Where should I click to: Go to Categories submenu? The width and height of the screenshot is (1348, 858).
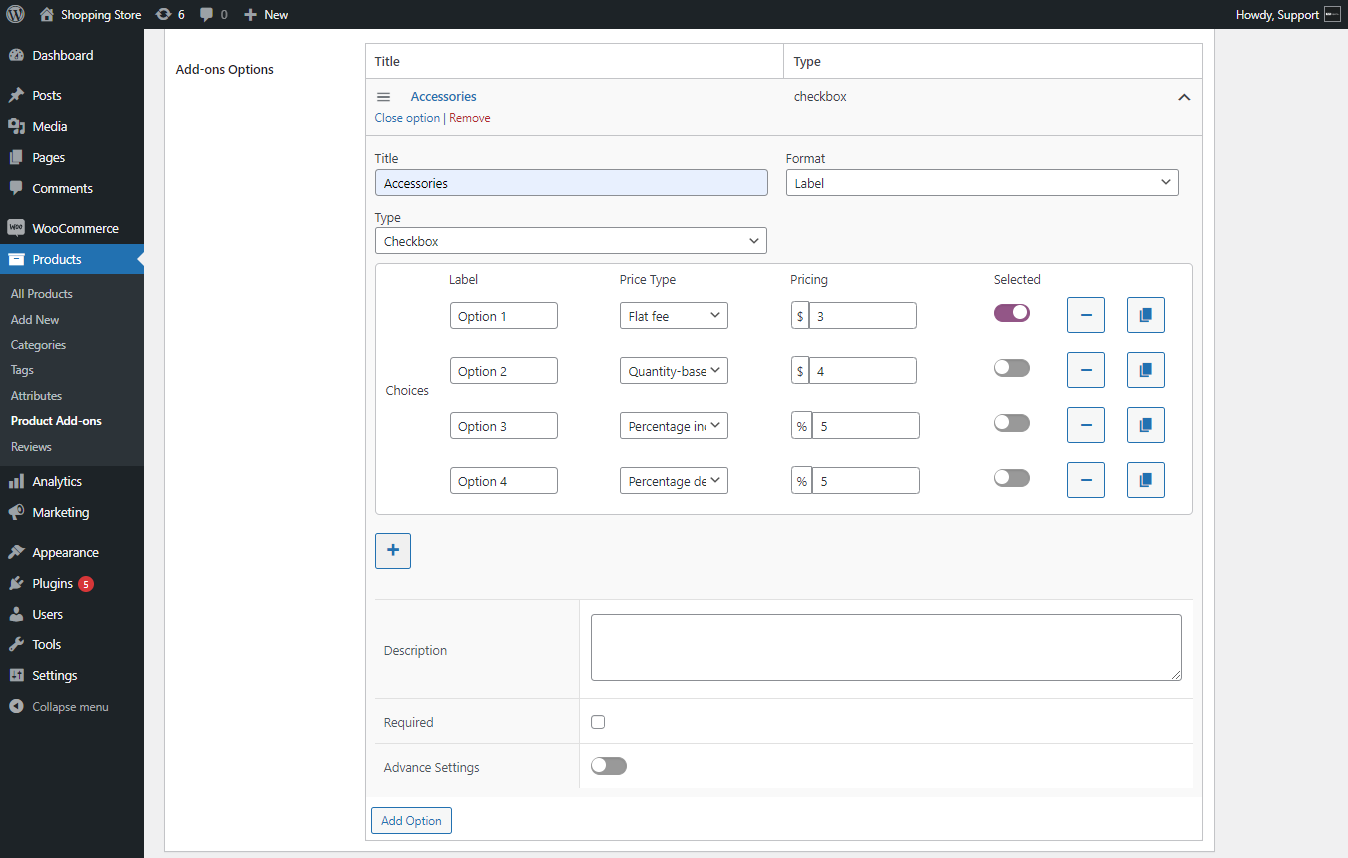pos(38,345)
